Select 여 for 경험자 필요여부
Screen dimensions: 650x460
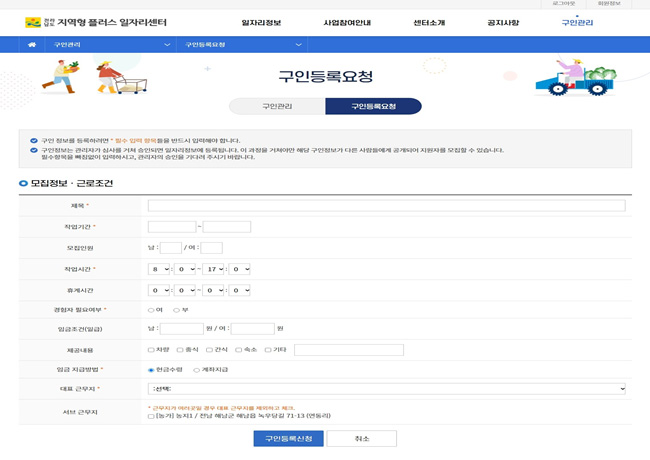151,310
